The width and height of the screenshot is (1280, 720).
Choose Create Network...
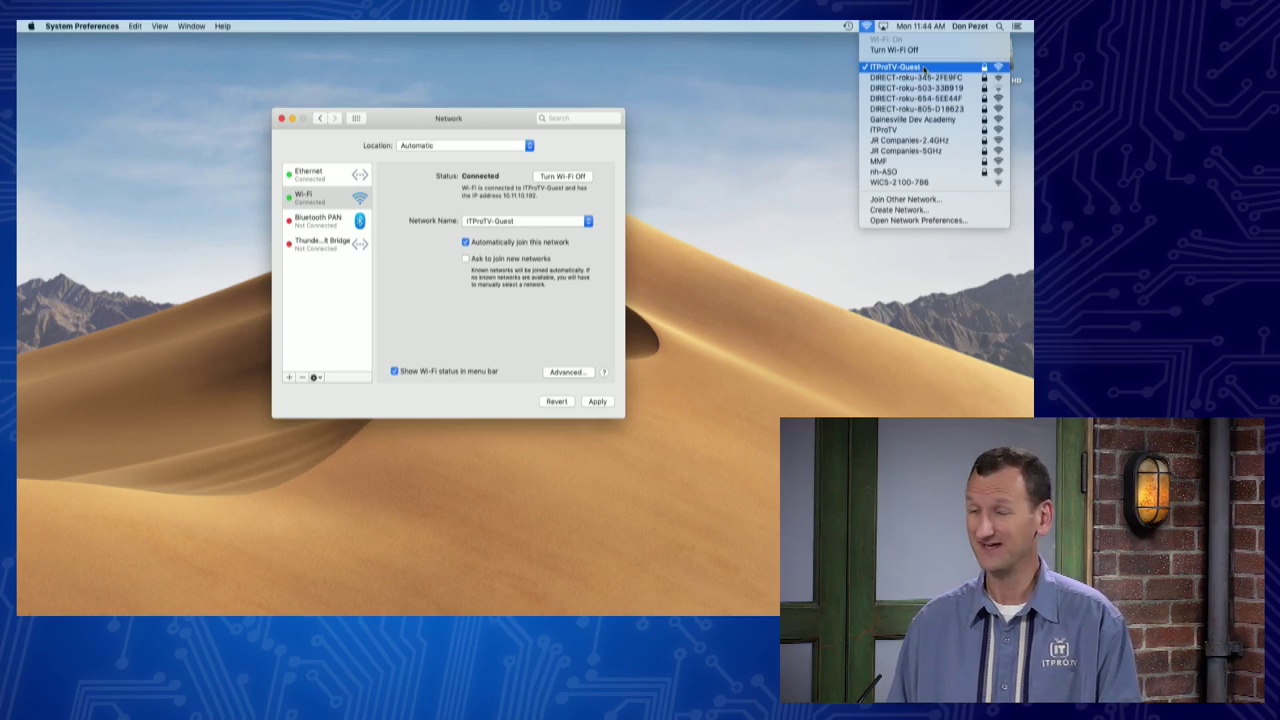(x=934, y=210)
